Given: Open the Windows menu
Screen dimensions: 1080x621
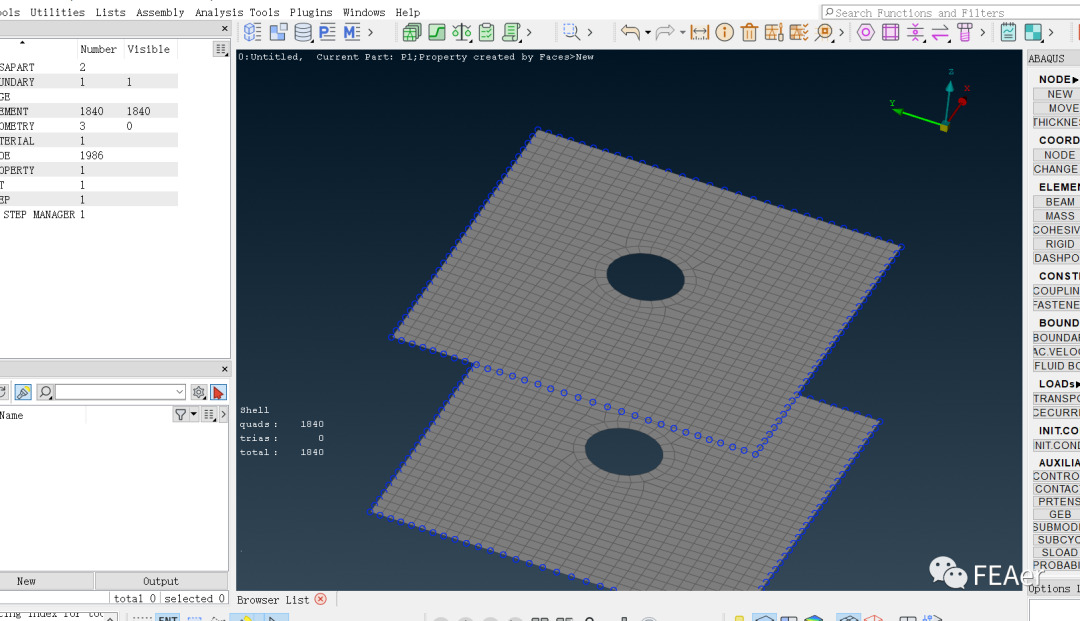Looking at the screenshot, I should (364, 12).
